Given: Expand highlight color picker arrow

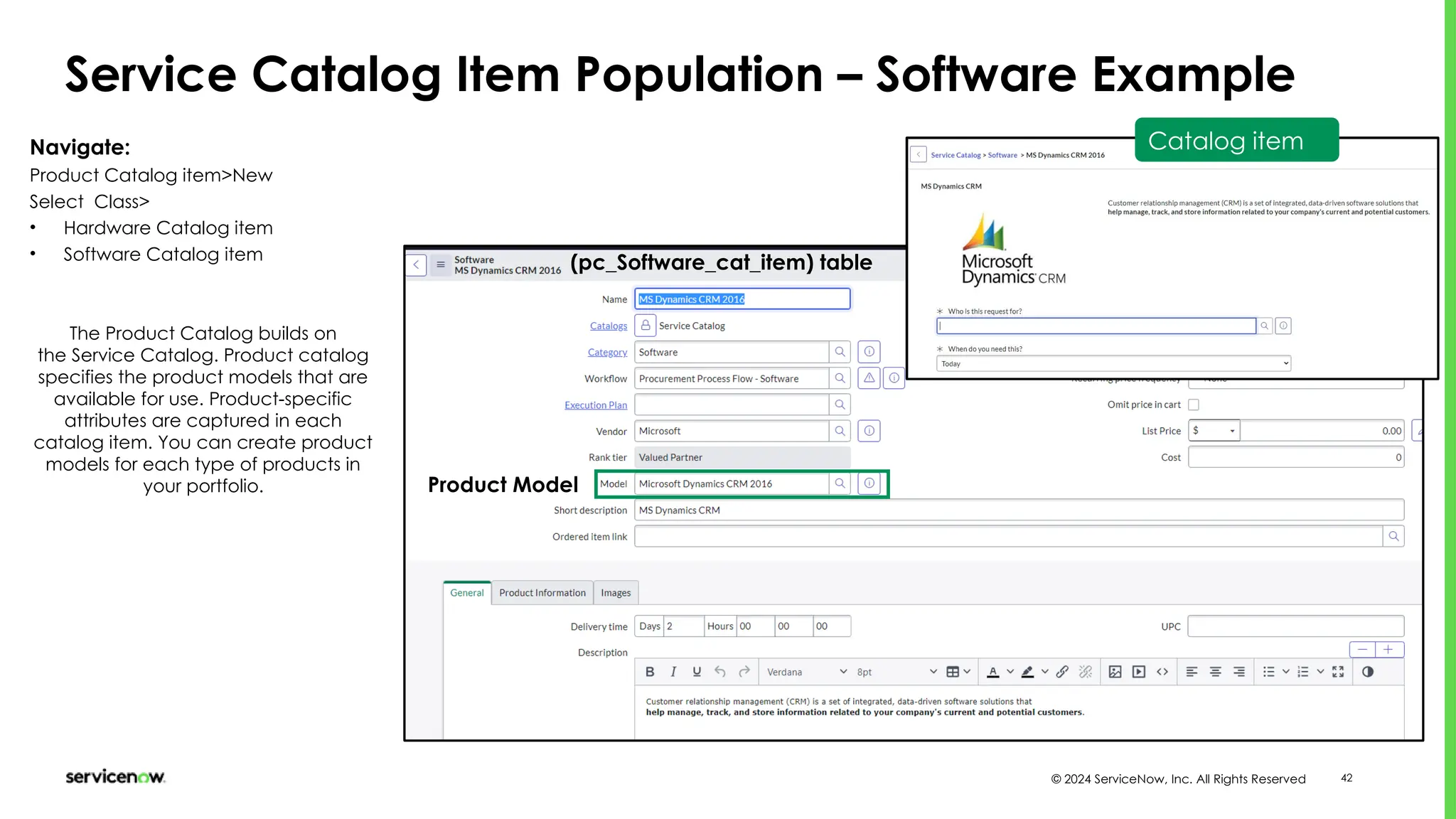Looking at the screenshot, I should coord(1044,672).
